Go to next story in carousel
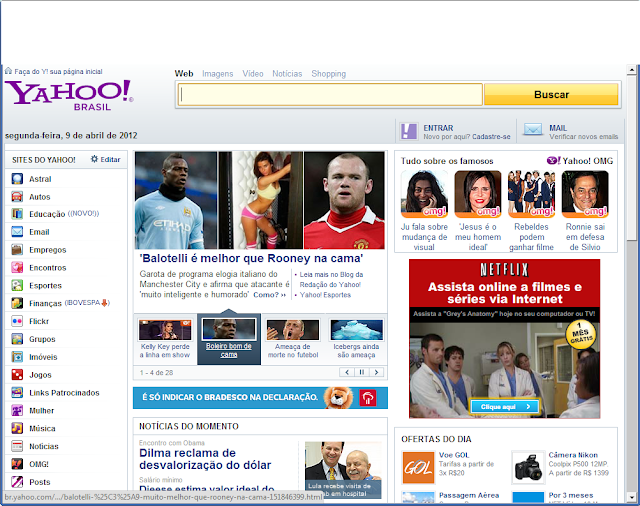Image resolution: width=640 pixels, height=506 pixels. coord(376,372)
